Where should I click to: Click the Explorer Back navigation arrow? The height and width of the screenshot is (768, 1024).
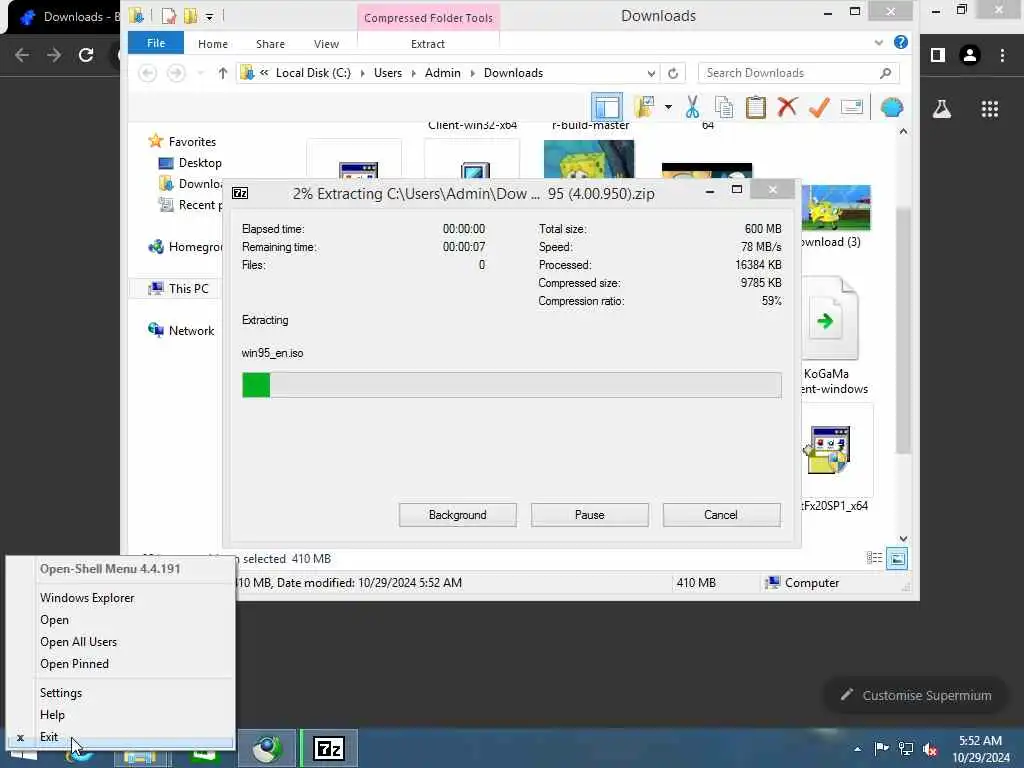[x=148, y=73]
